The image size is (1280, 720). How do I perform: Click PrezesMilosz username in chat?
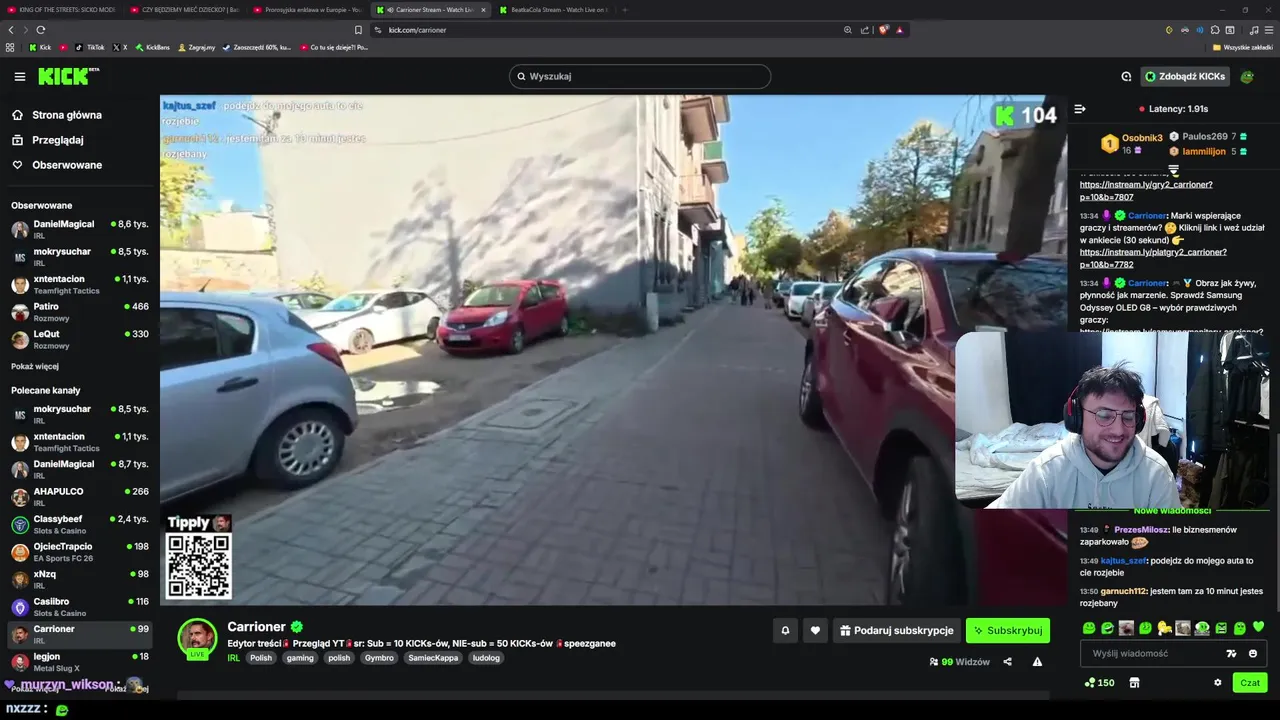coord(1140,530)
